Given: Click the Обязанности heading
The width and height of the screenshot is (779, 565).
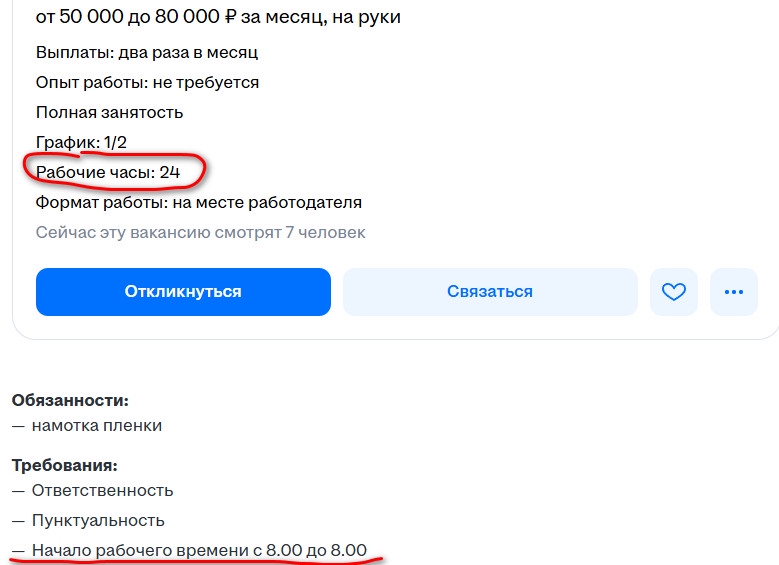Looking at the screenshot, I should coord(70,401).
